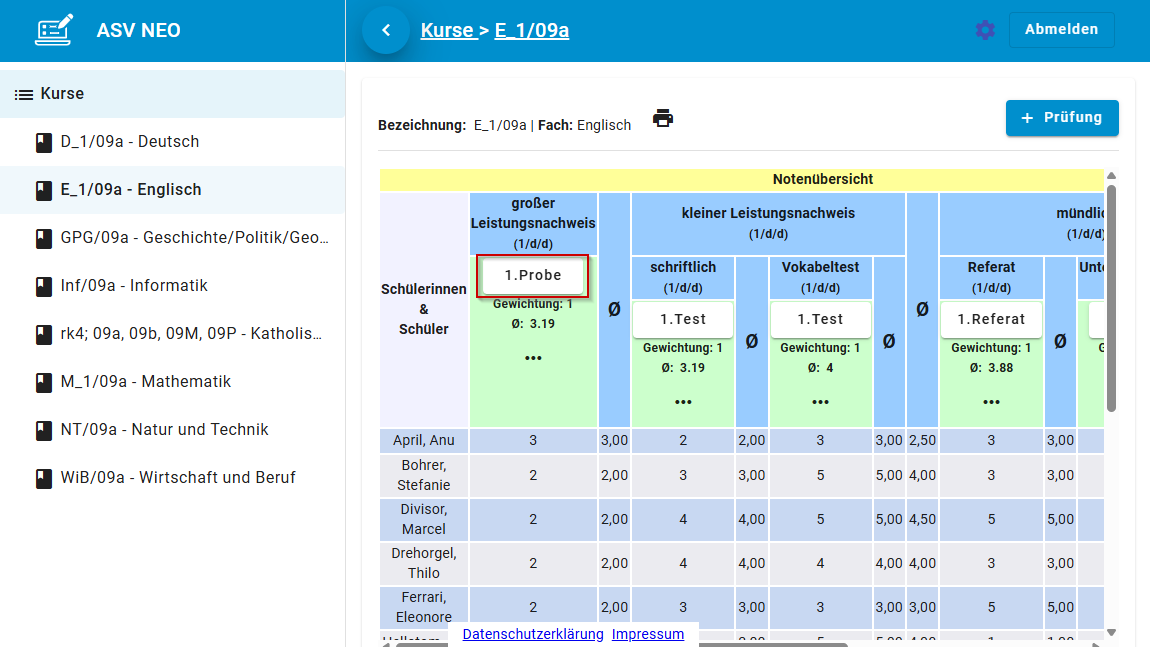Screen dimensions: 1150x647
Task: Click the vertical scrollbar of grades table
Action: pos(1111,300)
